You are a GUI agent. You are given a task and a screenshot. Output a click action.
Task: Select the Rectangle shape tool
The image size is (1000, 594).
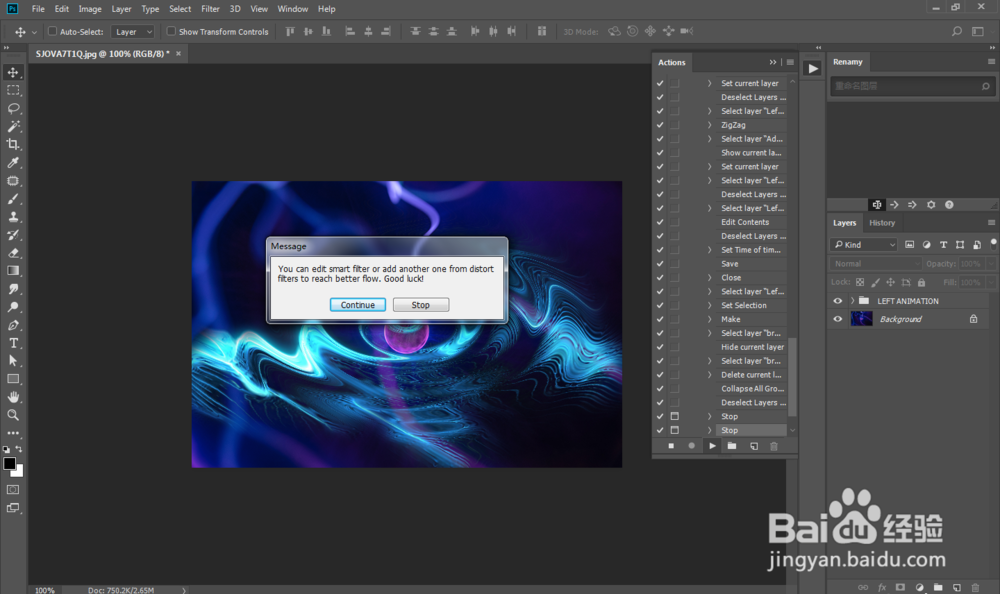13,379
